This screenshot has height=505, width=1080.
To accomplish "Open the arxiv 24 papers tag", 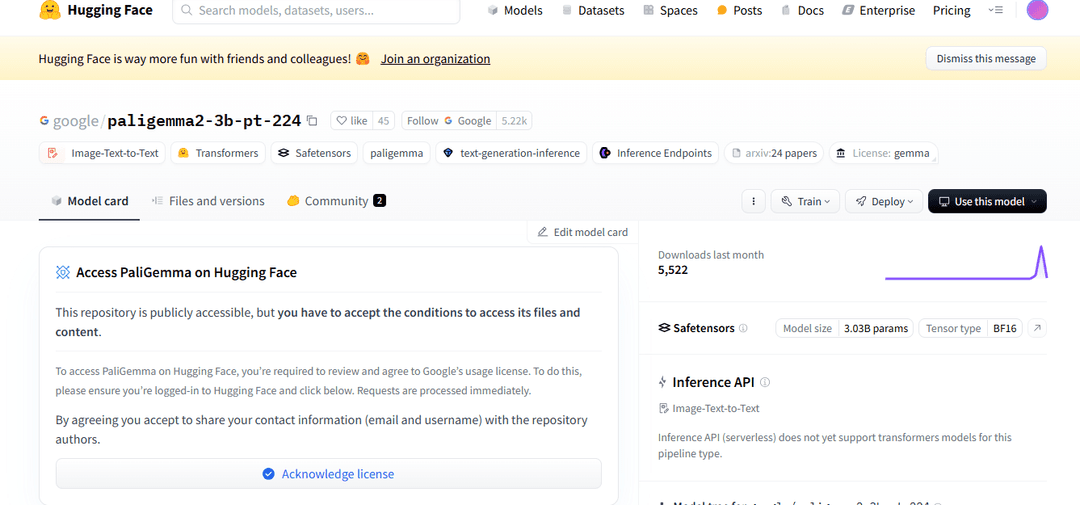I will (x=774, y=153).
